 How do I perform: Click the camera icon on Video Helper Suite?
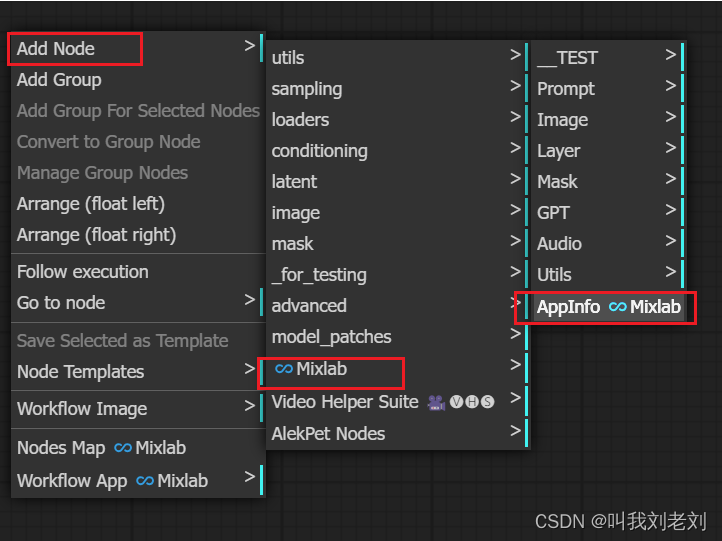tap(436, 402)
